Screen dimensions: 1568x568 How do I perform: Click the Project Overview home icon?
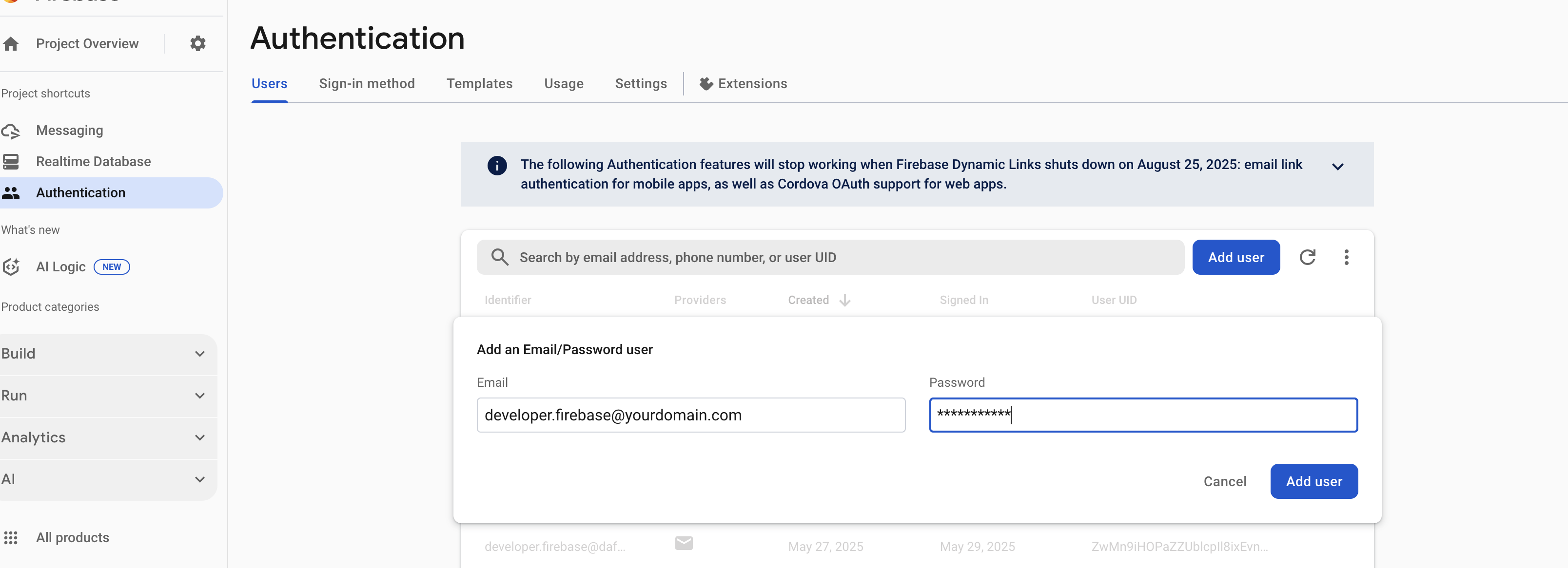(x=11, y=44)
